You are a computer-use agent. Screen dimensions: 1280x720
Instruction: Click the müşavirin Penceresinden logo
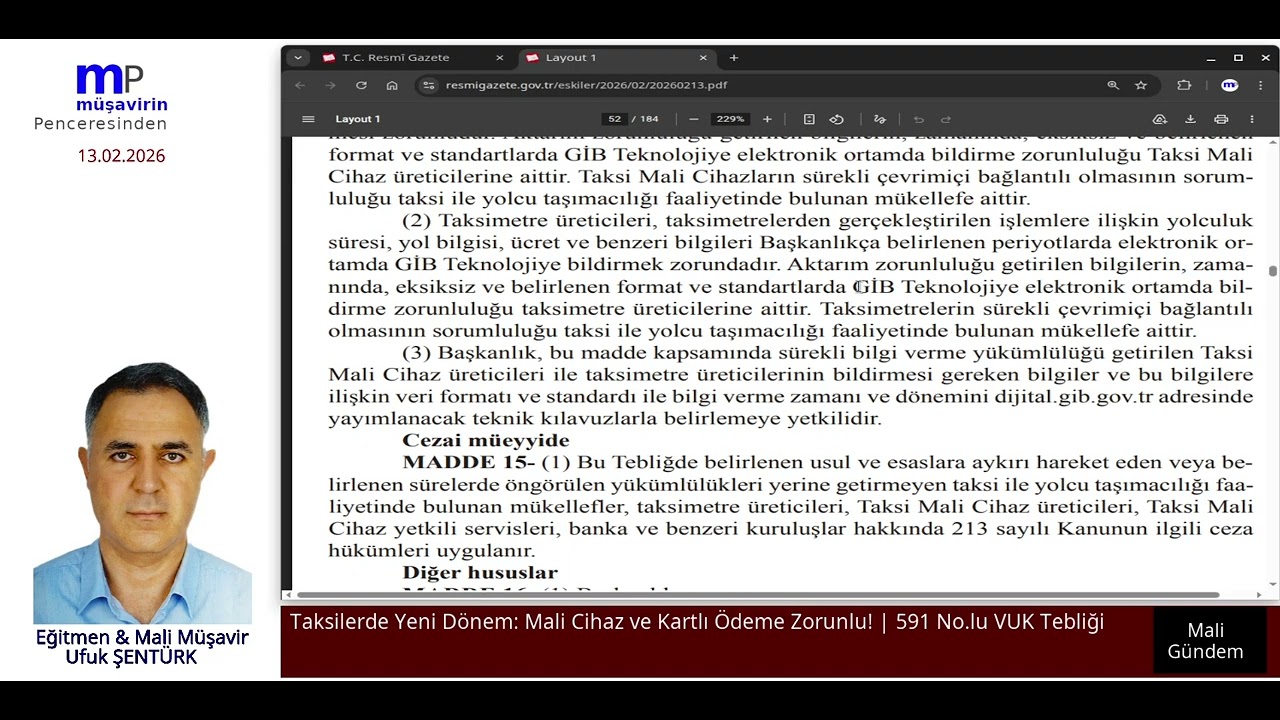click(x=101, y=97)
